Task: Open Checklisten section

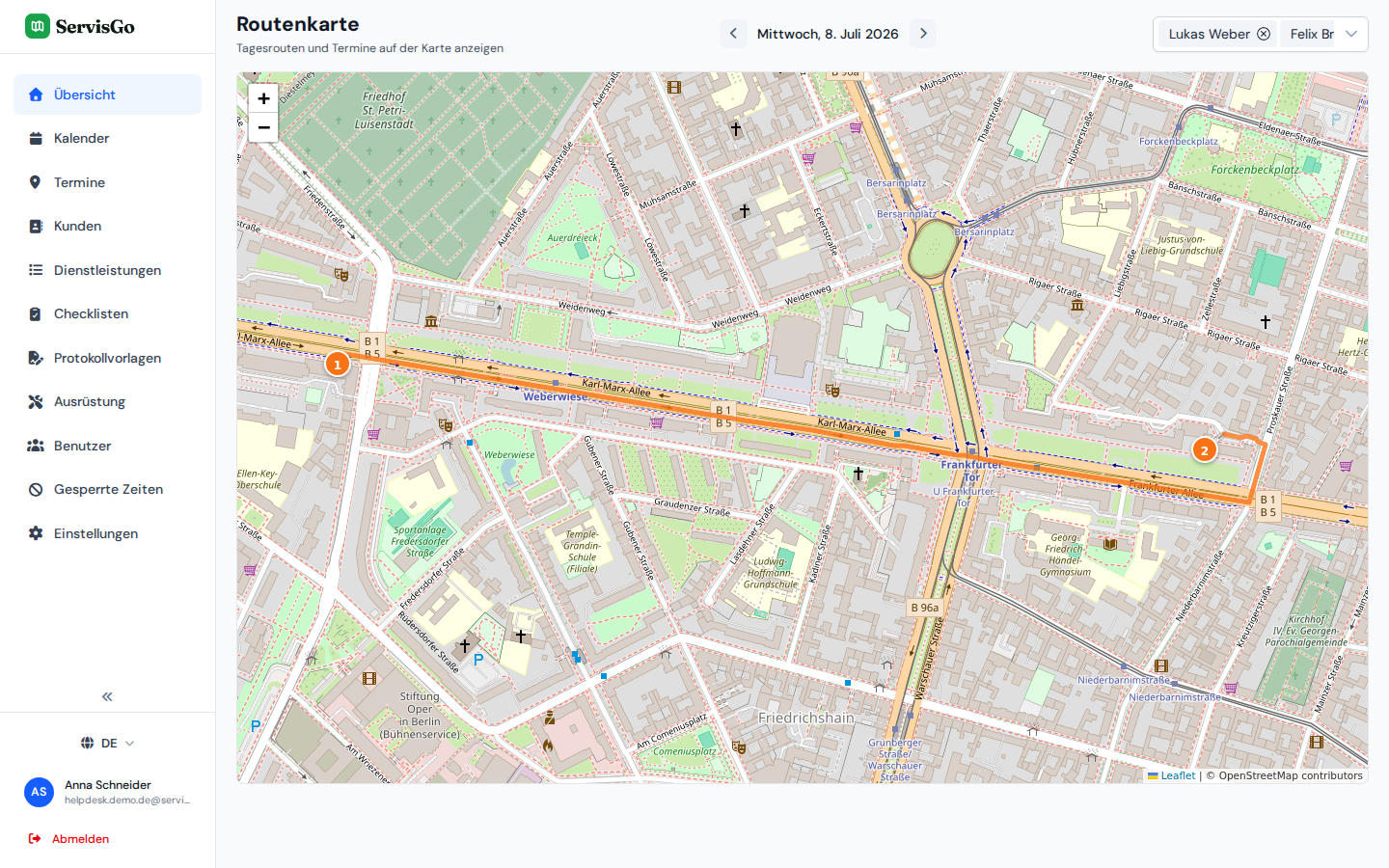Action: coord(107,313)
